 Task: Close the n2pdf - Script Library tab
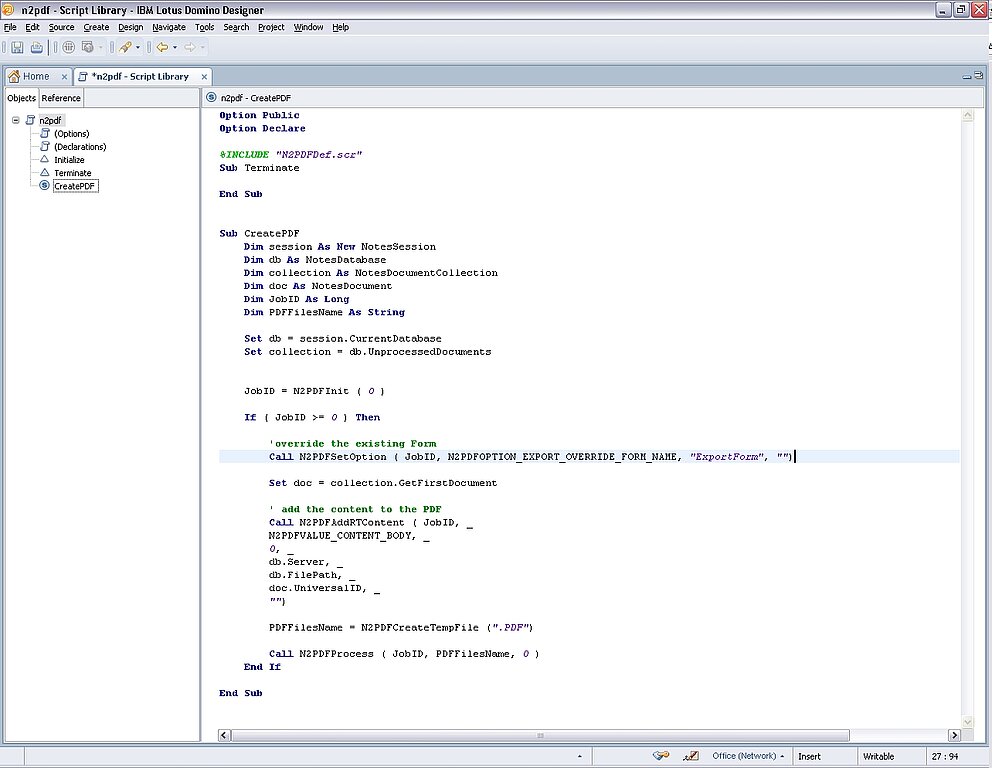(x=204, y=77)
